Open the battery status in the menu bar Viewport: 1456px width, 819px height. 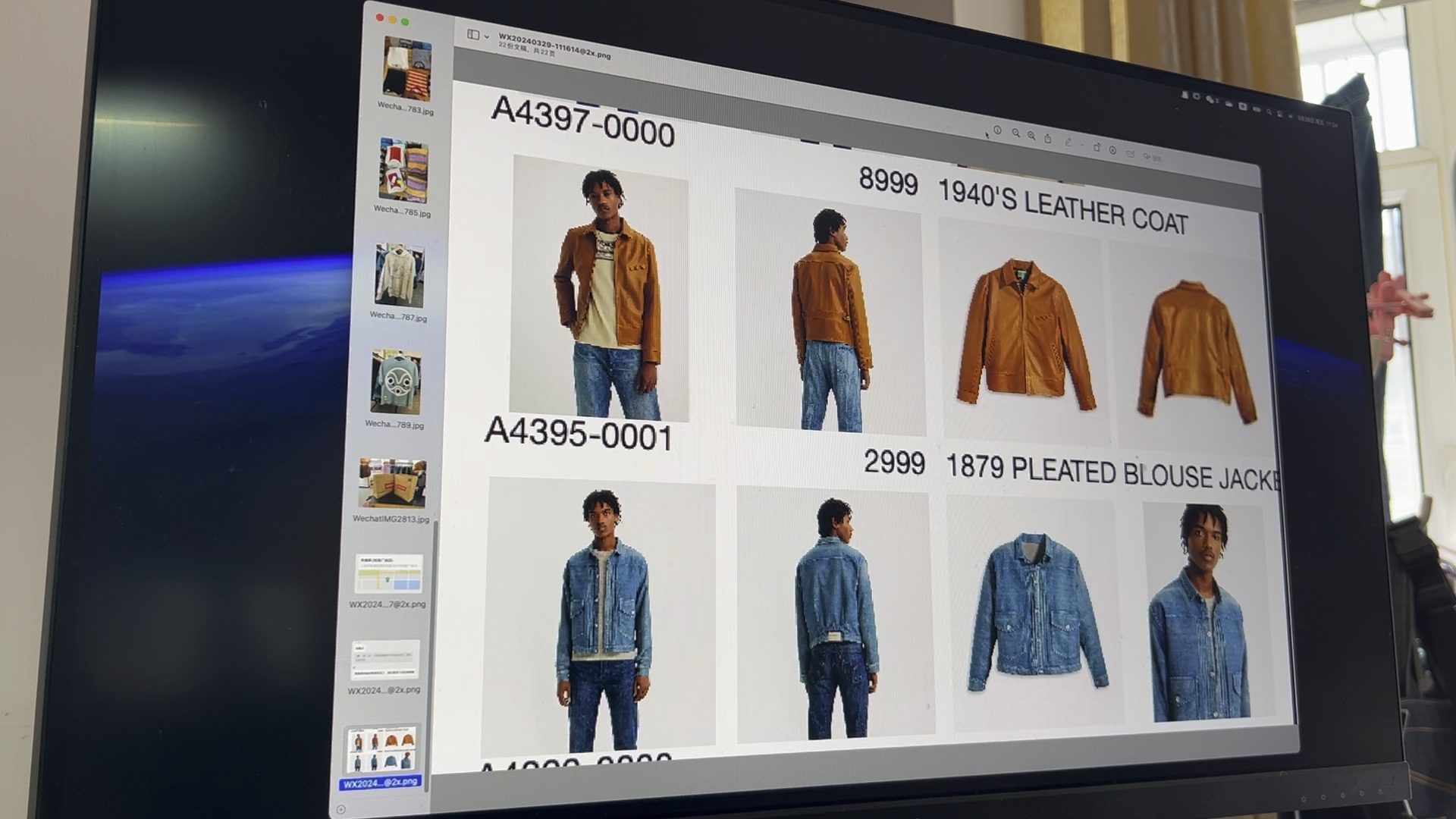[x=1257, y=109]
